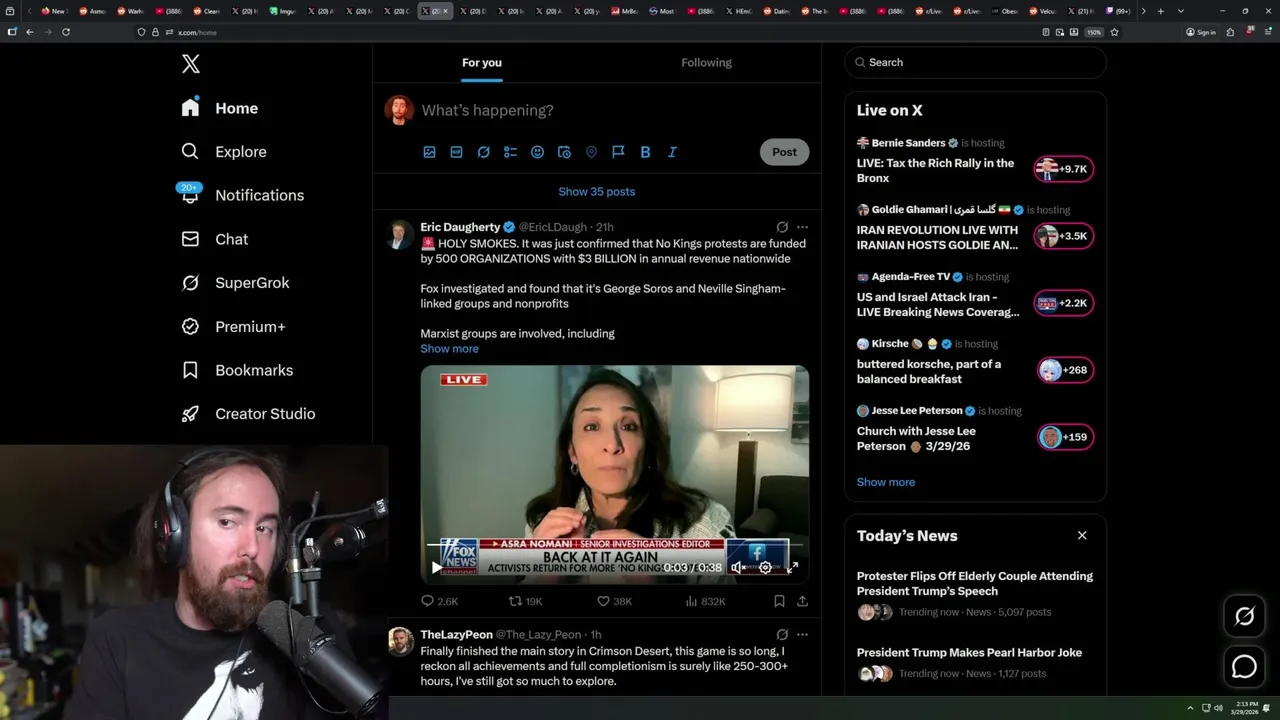Close the Today's News panel

coord(1082,536)
